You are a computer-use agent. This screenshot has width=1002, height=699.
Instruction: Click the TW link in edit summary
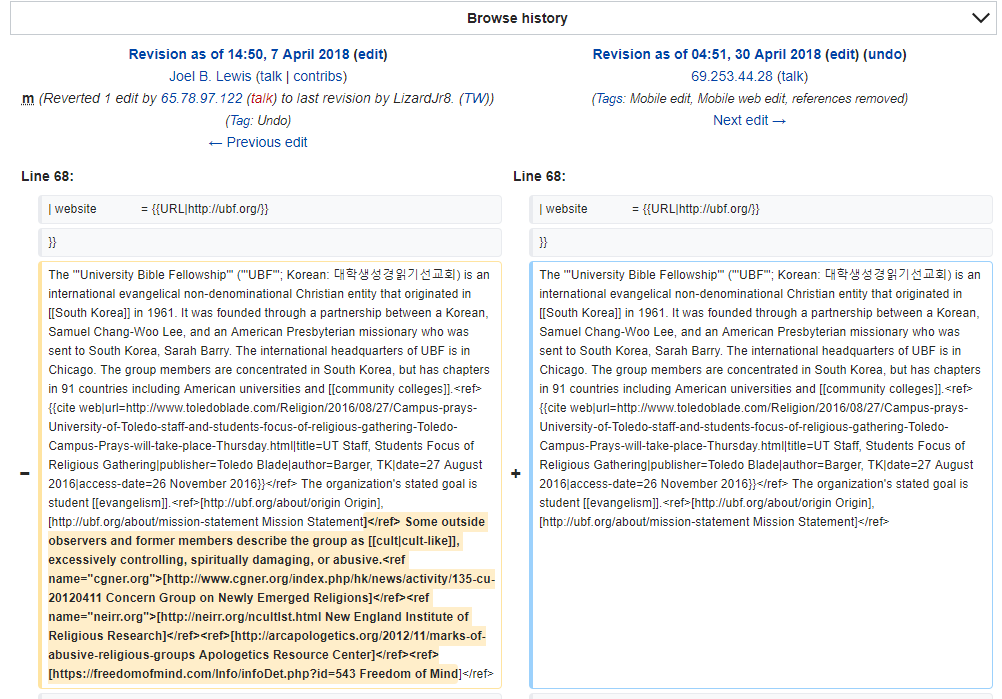(x=475, y=98)
